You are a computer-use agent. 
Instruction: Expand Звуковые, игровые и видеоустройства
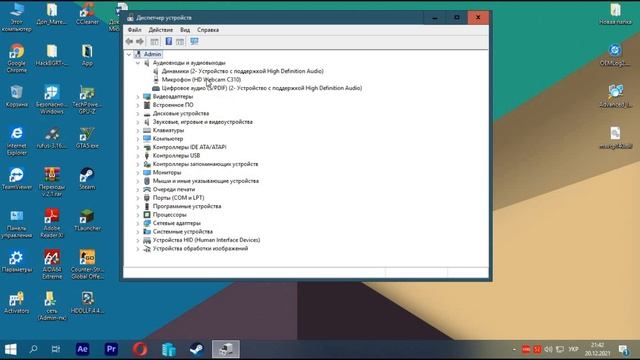(x=138, y=122)
